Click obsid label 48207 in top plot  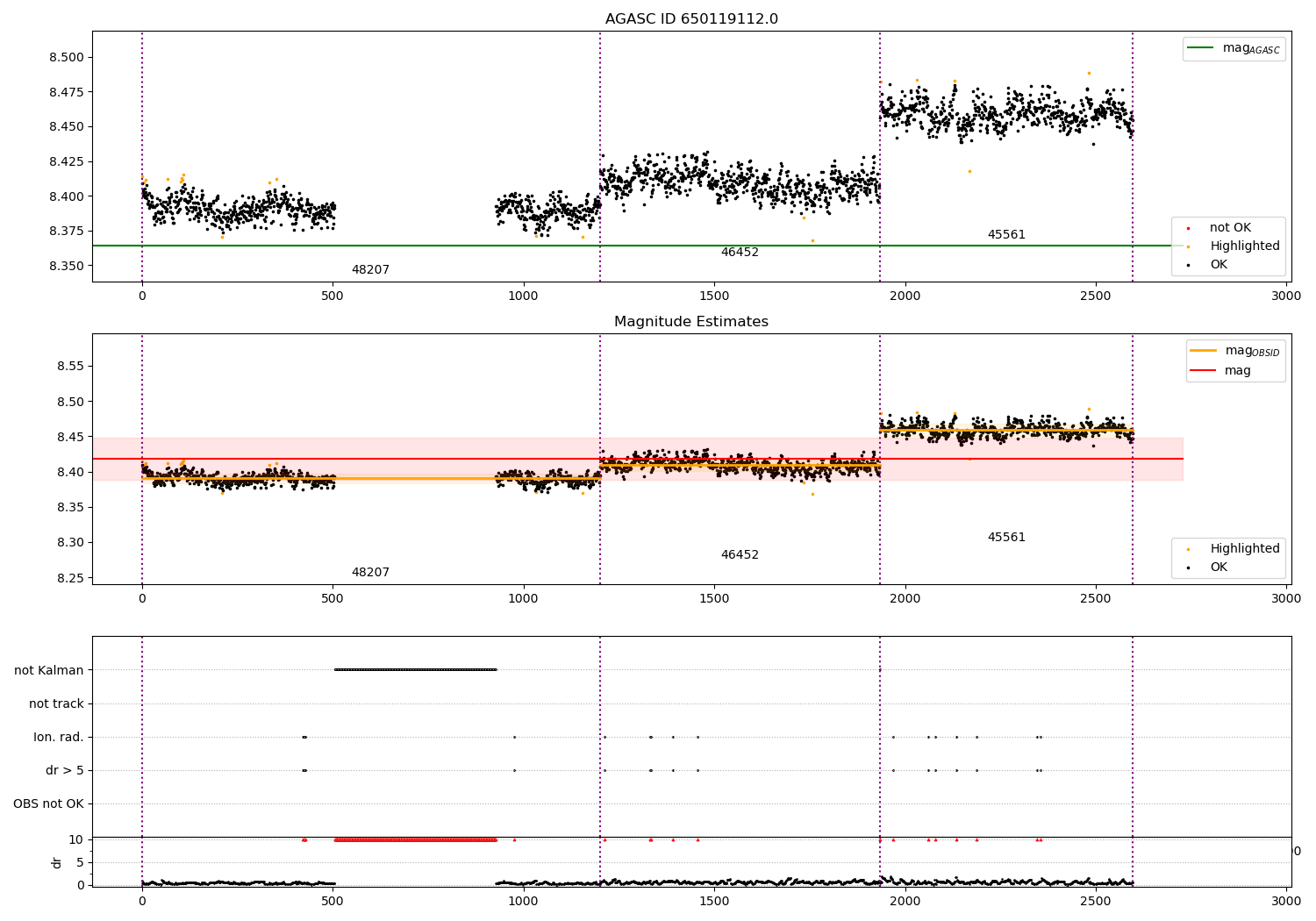370,270
